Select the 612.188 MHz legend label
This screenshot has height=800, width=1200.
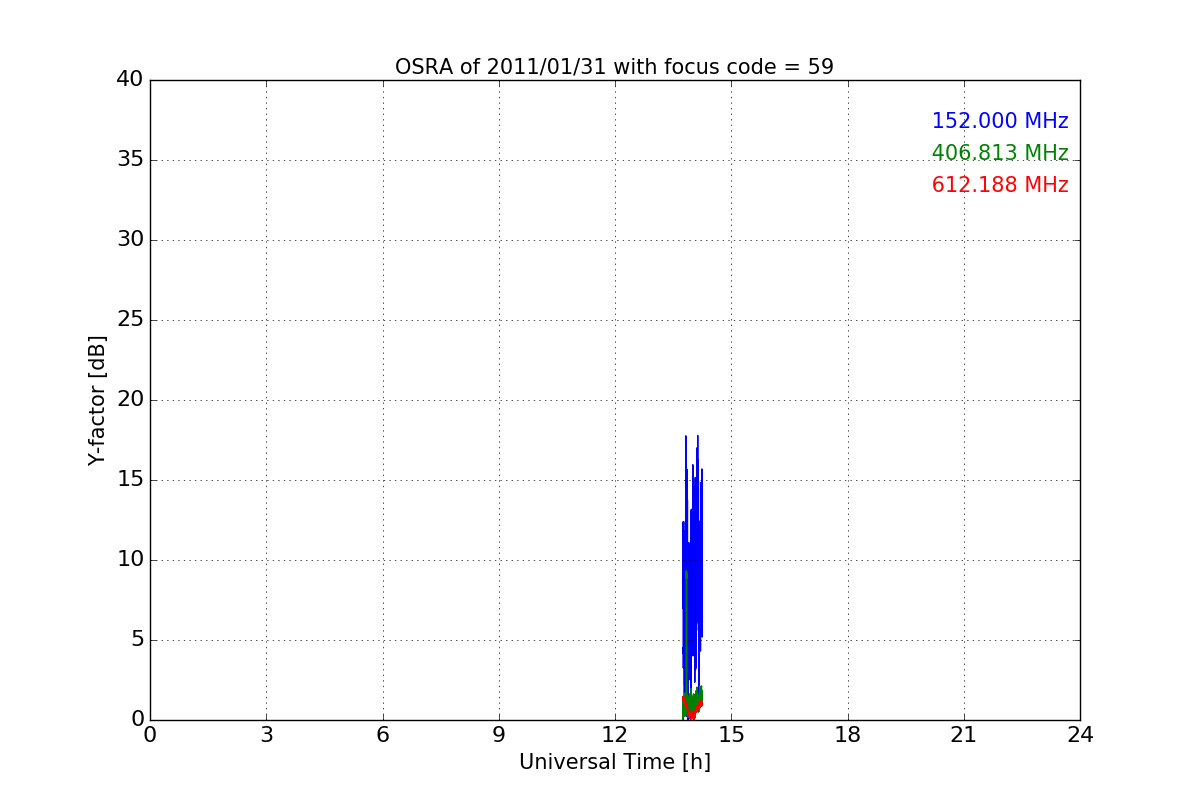pos(1000,185)
